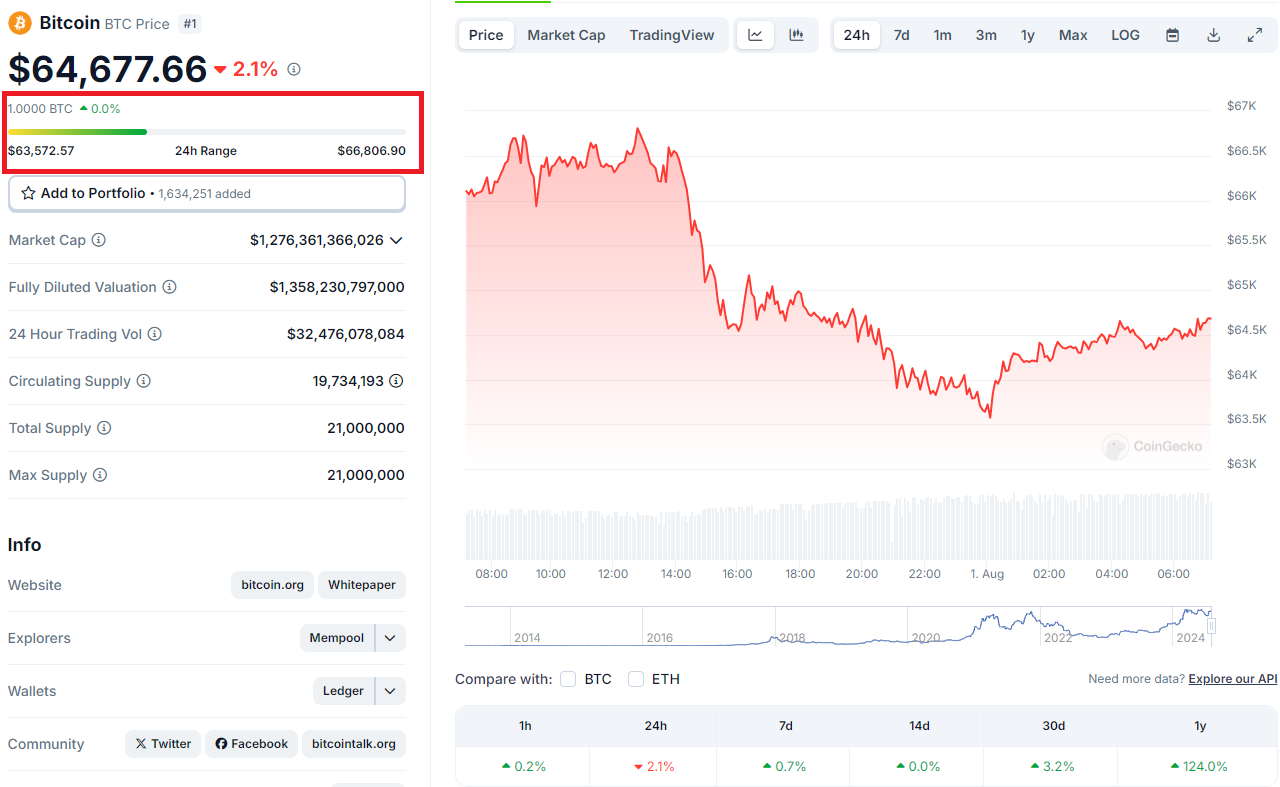Click the 24h Range progress bar
This screenshot has height=787, width=1280.
pos(207,131)
